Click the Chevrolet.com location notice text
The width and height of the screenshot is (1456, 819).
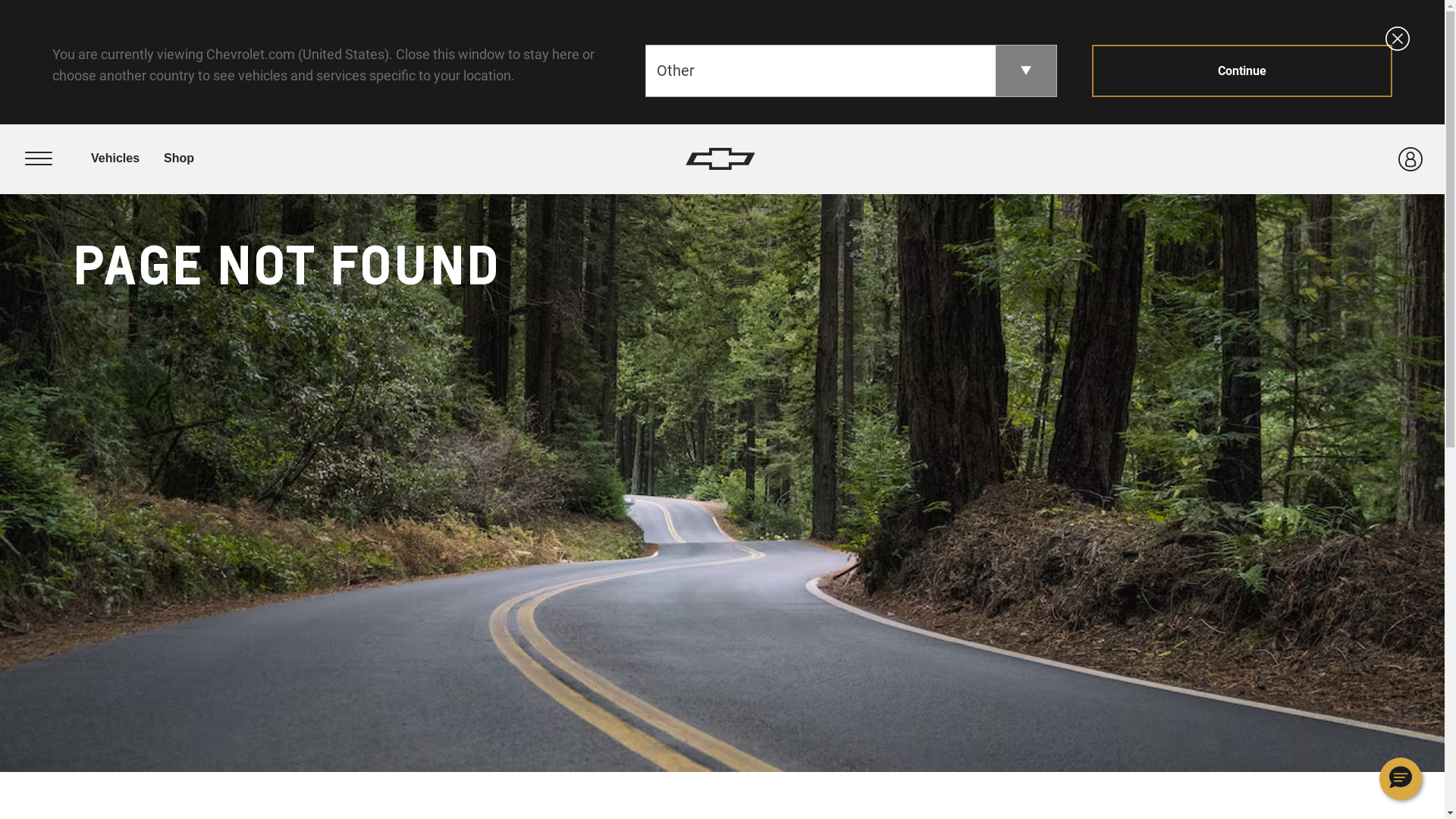tap(323, 65)
